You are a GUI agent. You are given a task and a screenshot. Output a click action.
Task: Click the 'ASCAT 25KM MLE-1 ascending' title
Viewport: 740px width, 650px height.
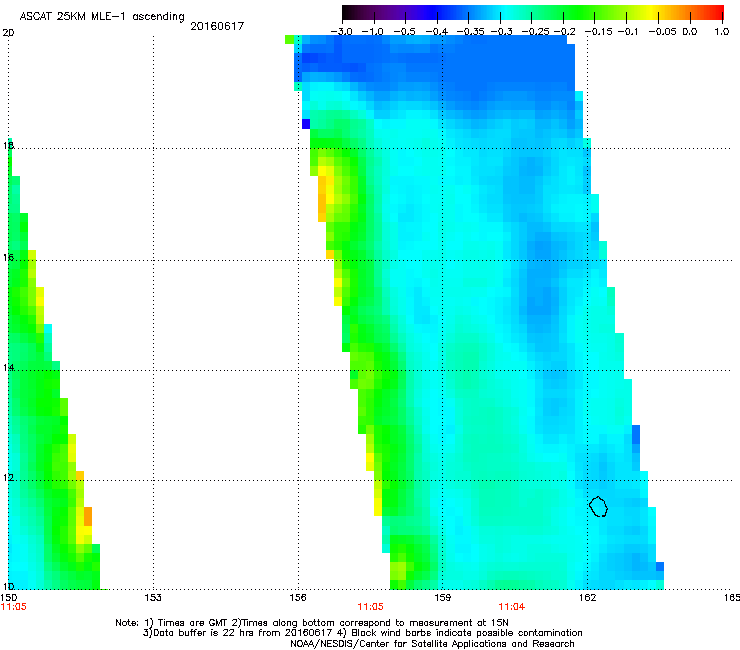(x=102, y=17)
